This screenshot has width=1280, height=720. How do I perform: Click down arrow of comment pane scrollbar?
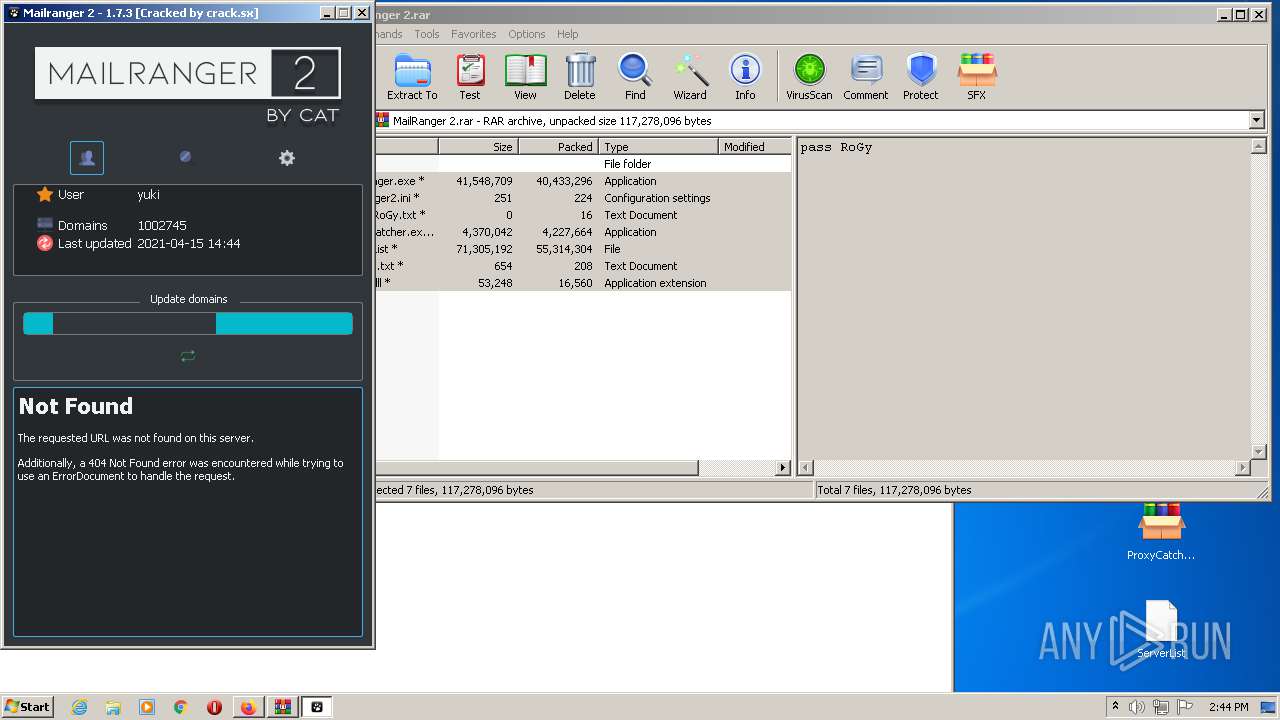[1258, 452]
